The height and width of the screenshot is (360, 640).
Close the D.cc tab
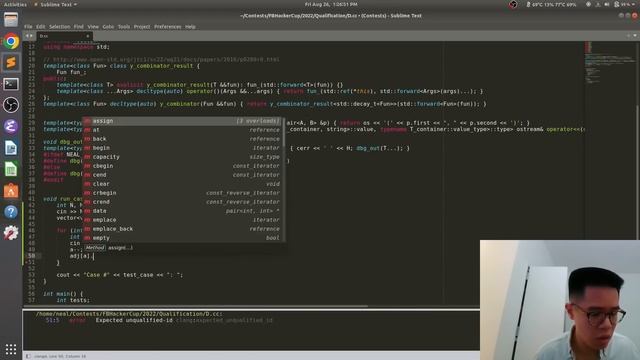[x=87, y=36]
